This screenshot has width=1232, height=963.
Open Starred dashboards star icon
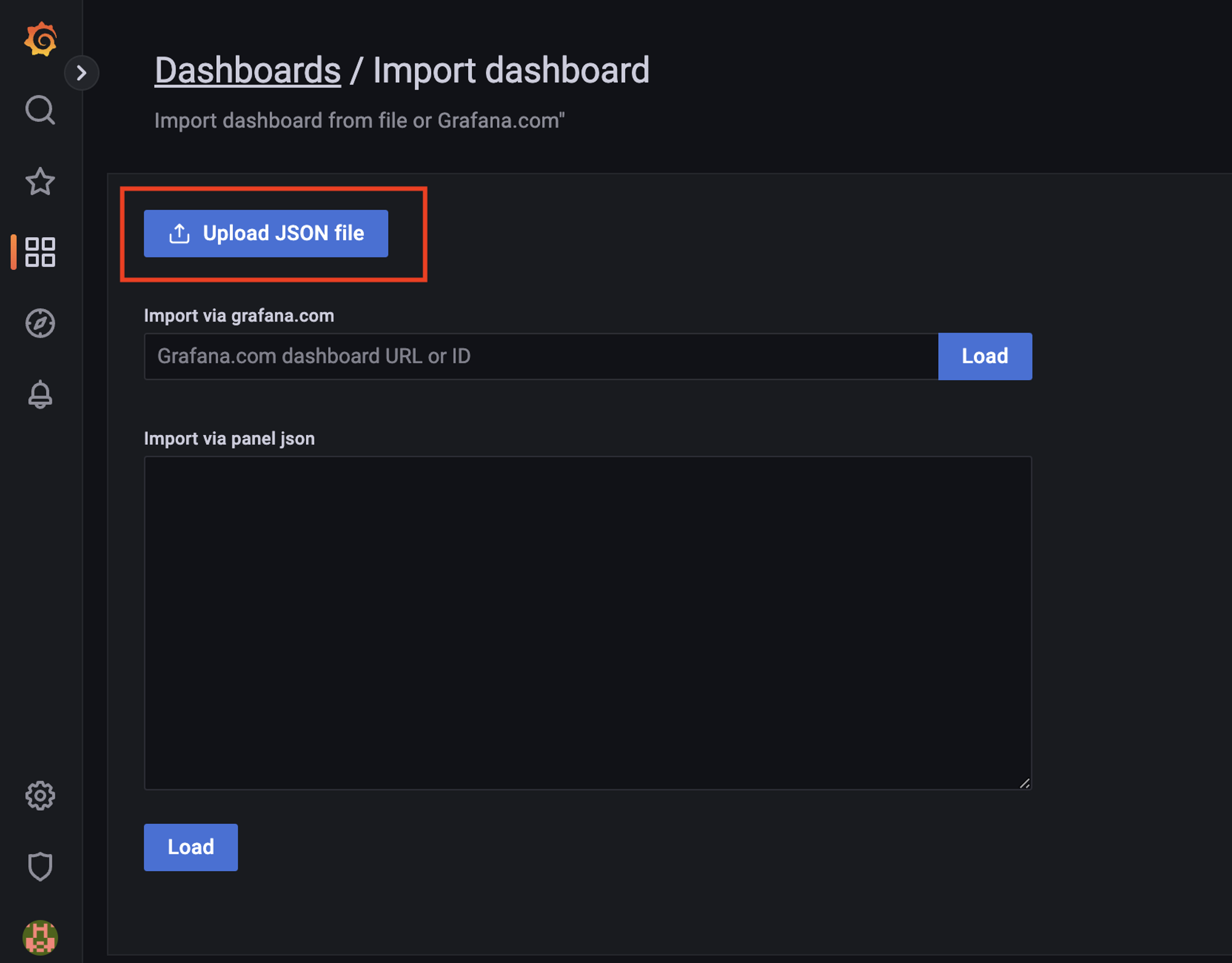[41, 181]
